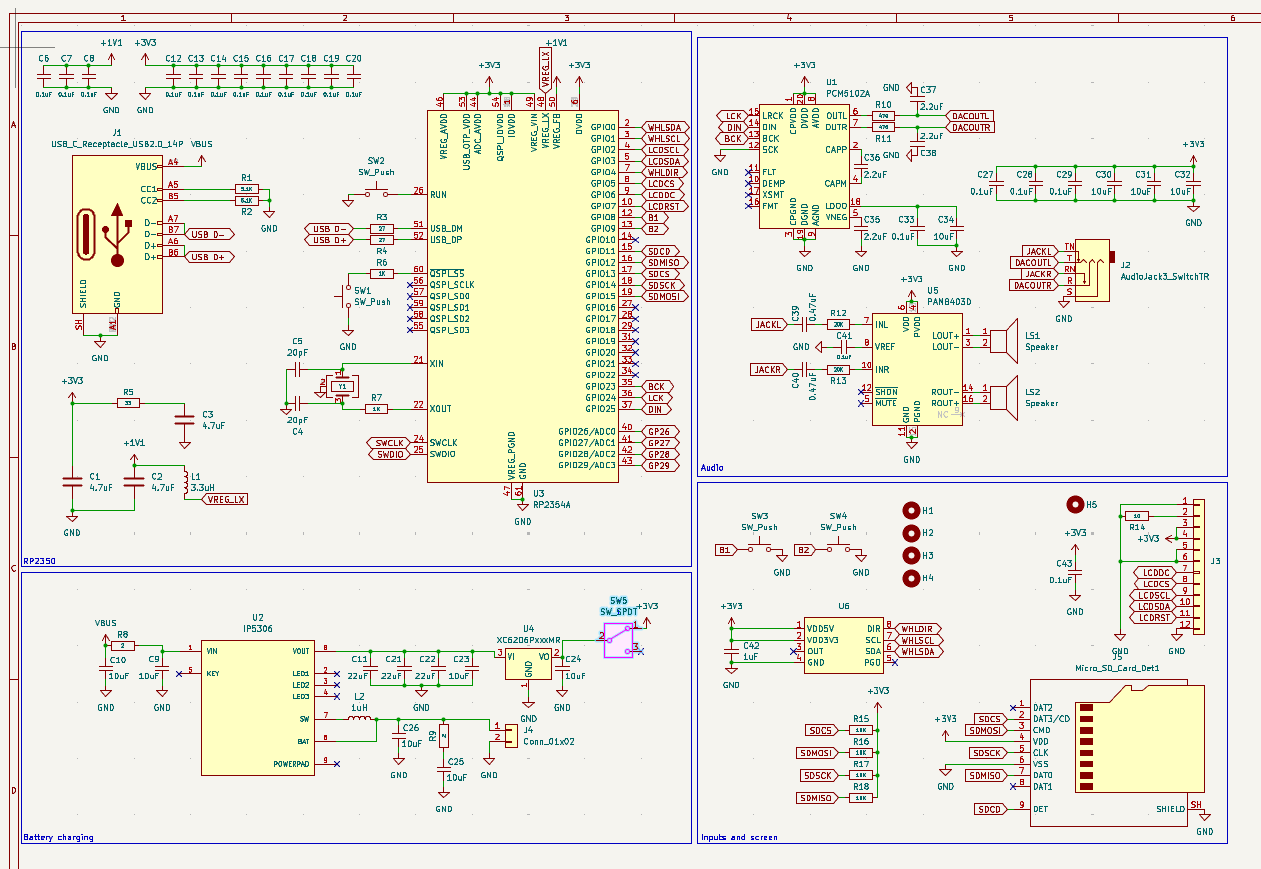Select the IP5306 U2 charger chip

(258, 708)
